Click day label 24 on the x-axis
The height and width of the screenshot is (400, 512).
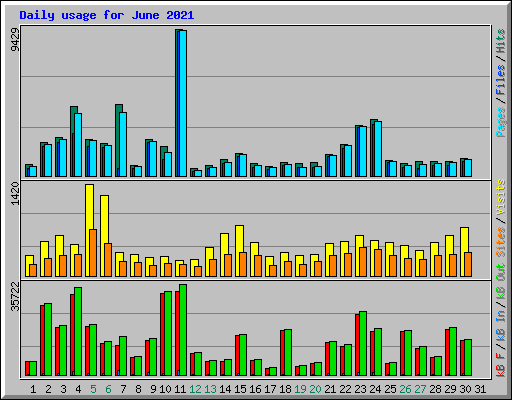(x=375, y=389)
